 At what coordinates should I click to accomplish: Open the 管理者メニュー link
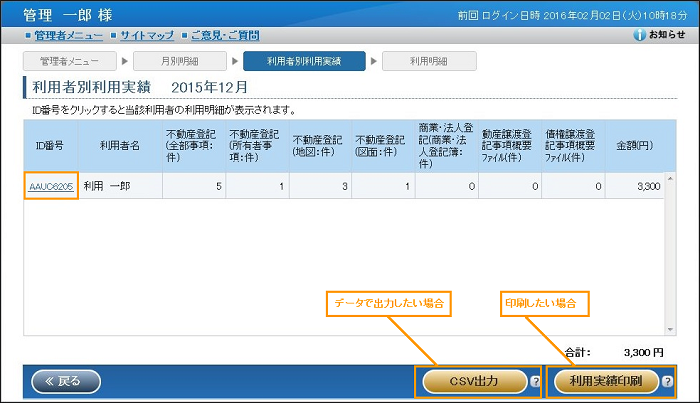click(68, 35)
